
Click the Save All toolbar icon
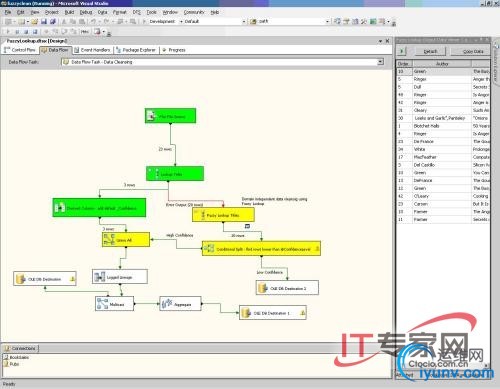tap(53, 21)
